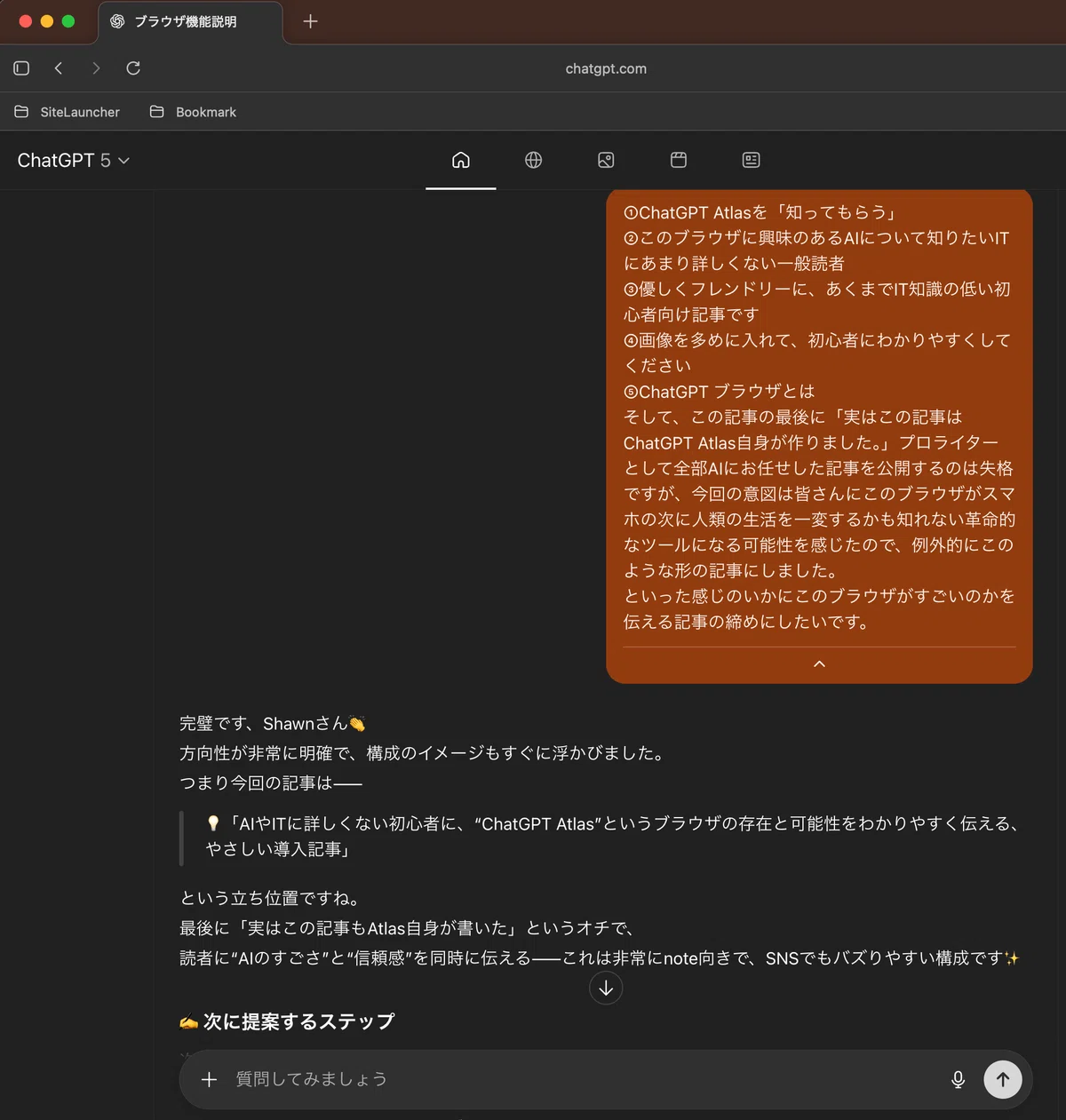Click the chatgpt.com address bar
Screen dimensions: 1066x1120
click(606, 68)
